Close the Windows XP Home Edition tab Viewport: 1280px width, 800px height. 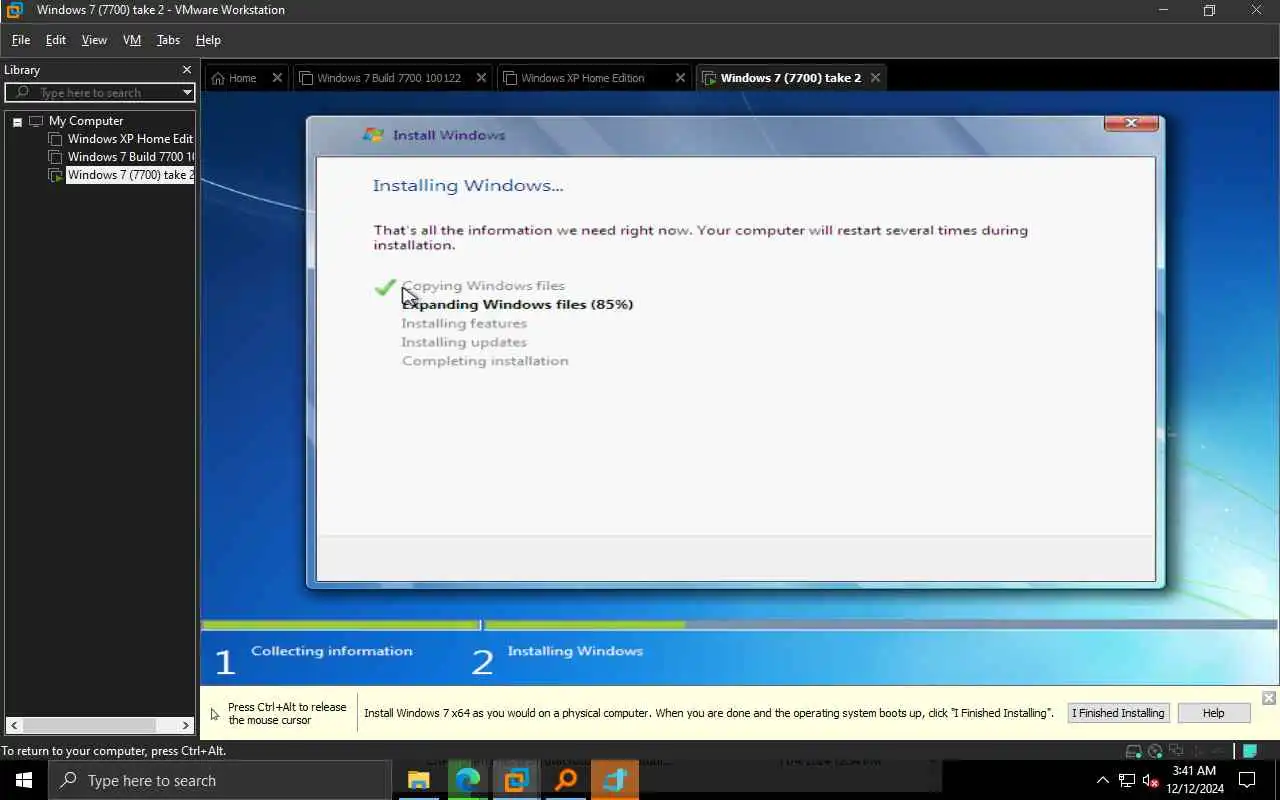tap(681, 78)
